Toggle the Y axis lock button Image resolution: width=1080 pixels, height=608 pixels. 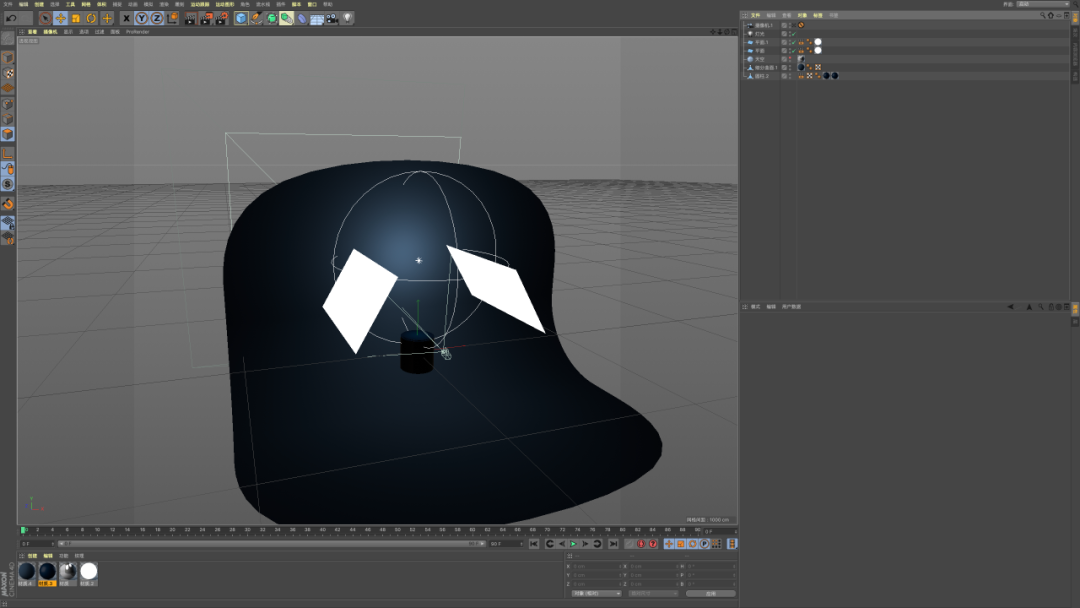click(x=141, y=19)
